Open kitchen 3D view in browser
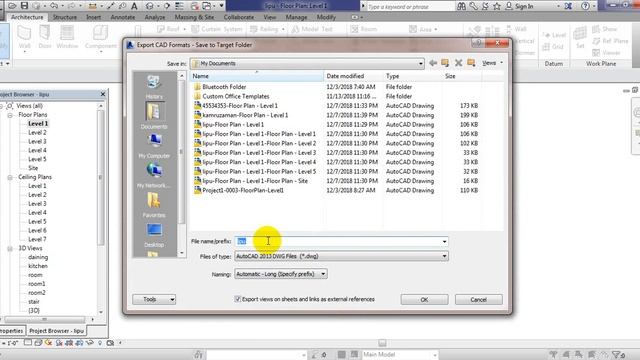 click(x=38, y=266)
